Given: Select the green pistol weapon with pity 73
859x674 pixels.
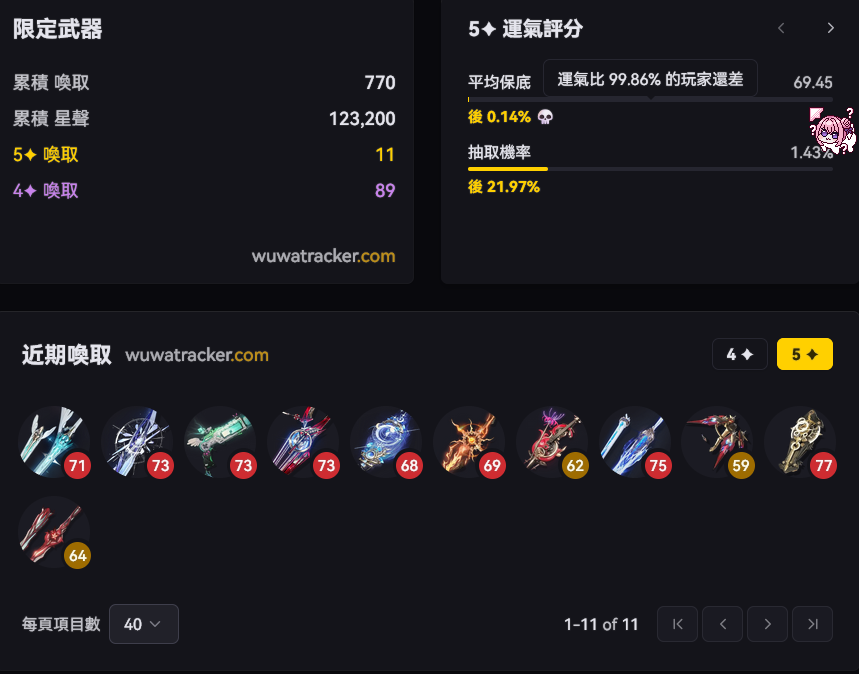Looking at the screenshot, I should pos(220,442).
